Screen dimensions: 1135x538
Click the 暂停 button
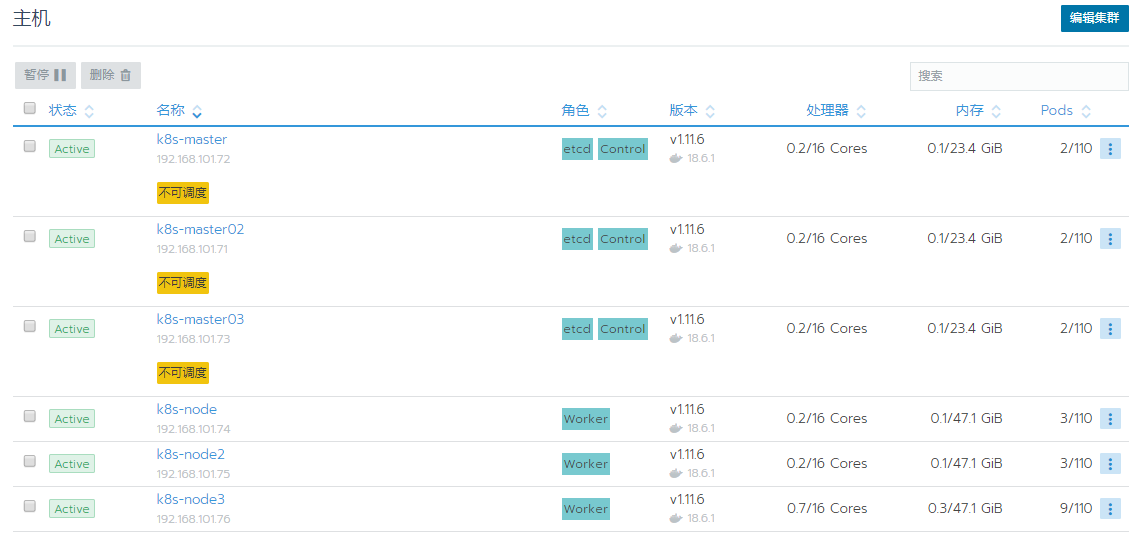(x=45, y=75)
